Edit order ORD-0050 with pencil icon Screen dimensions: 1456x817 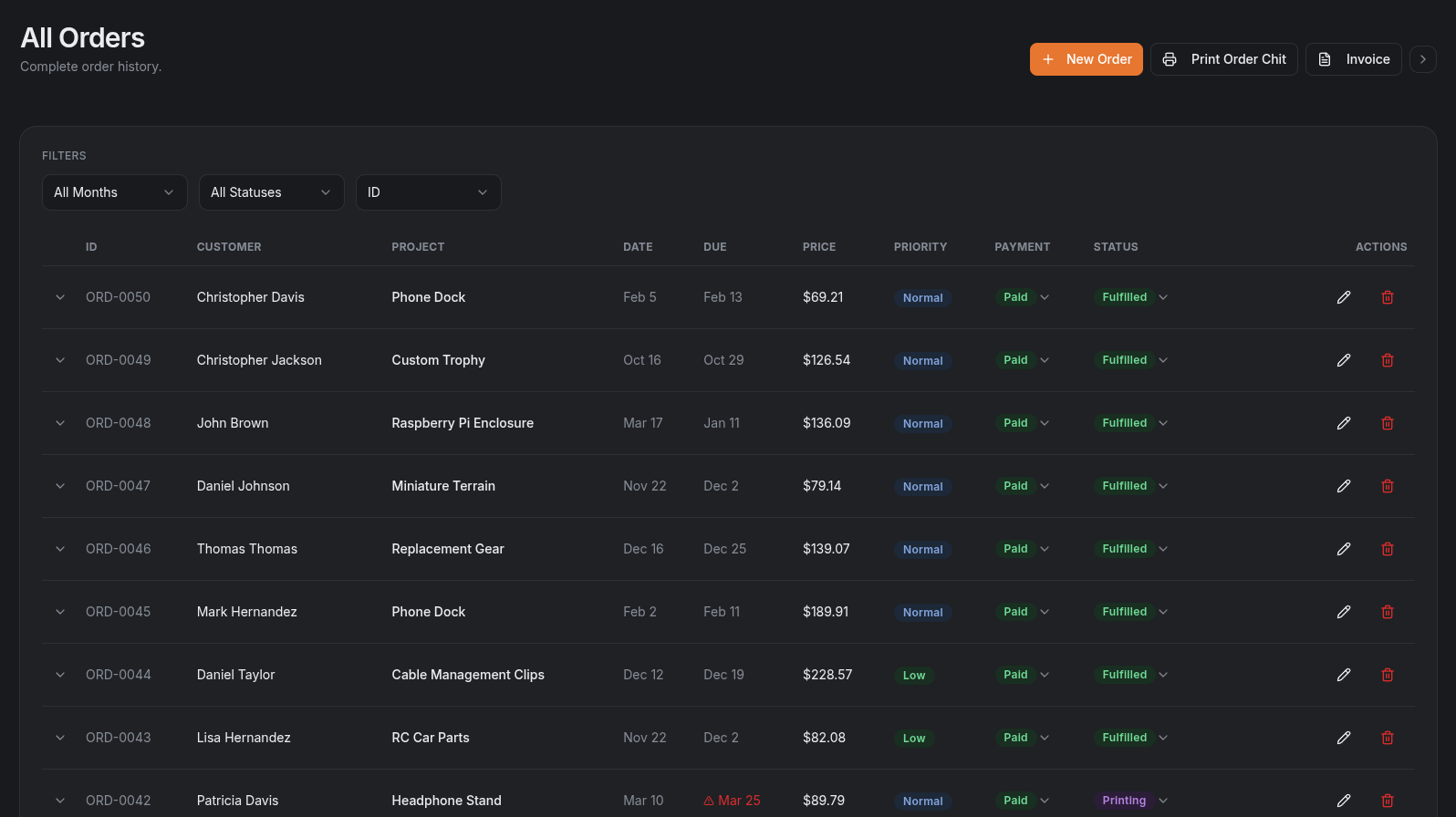(1344, 297)
